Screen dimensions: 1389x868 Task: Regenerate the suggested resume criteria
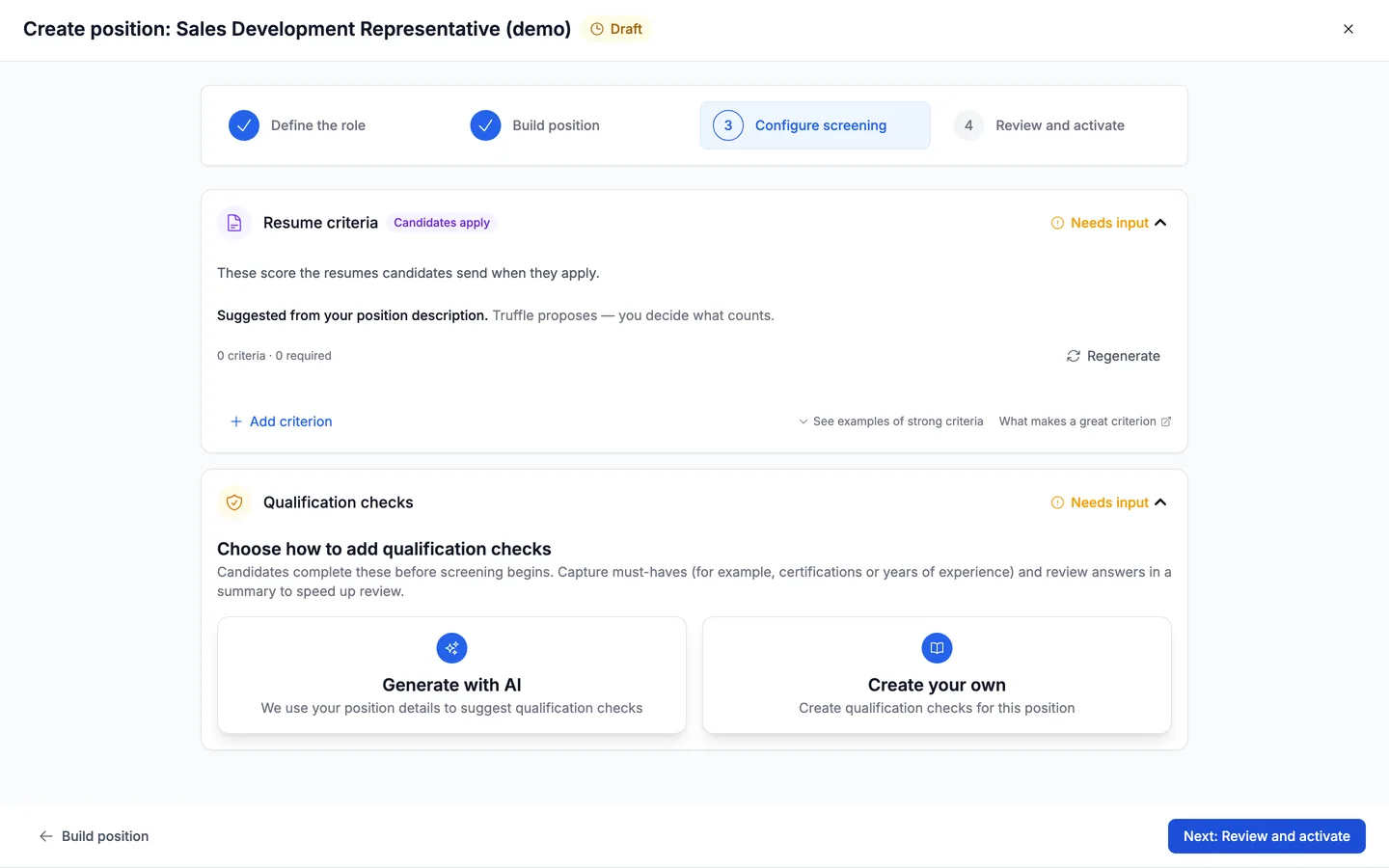tap(1113, 356)
